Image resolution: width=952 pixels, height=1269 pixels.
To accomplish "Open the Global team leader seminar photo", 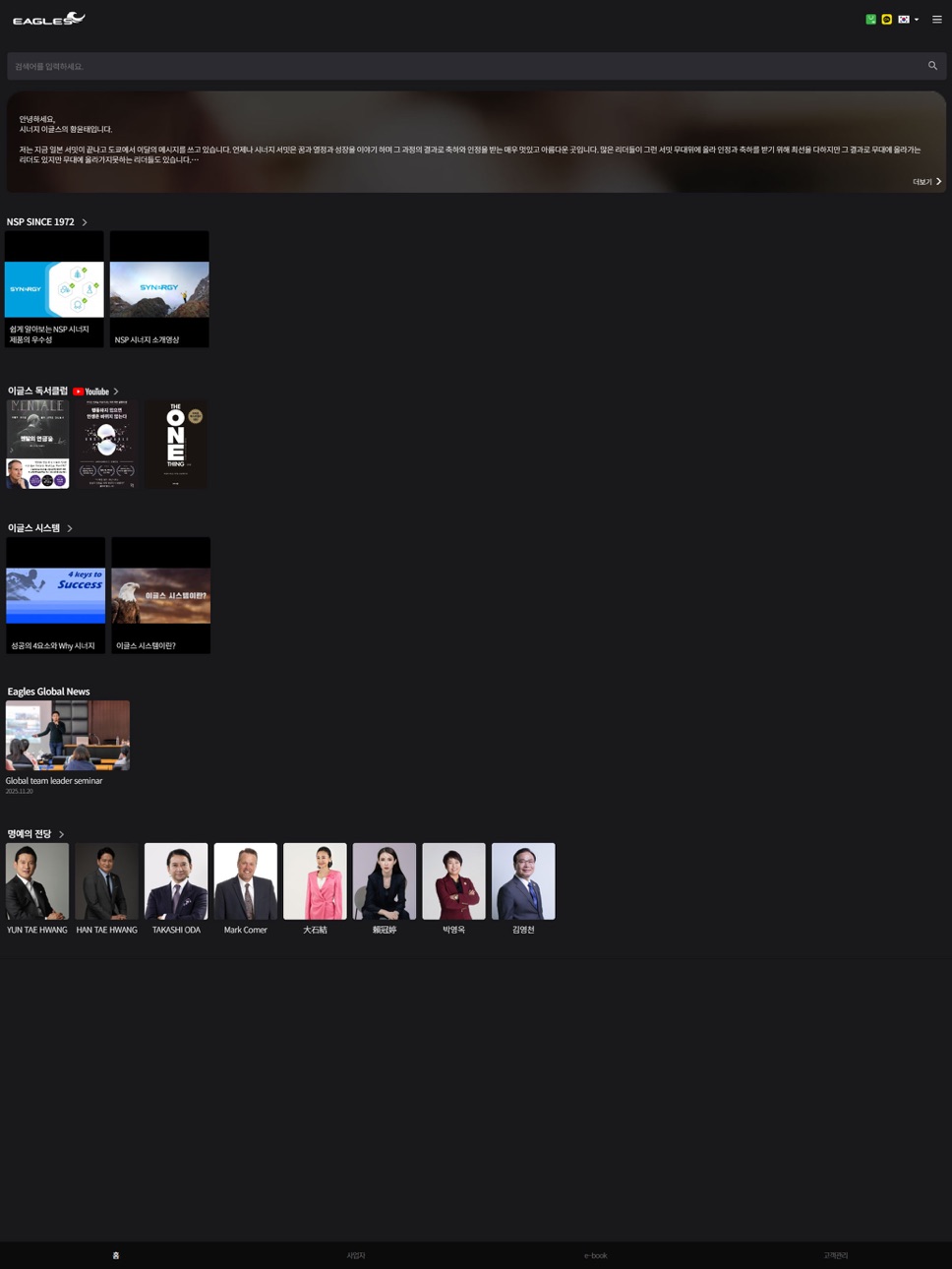I will pos(68,736).
